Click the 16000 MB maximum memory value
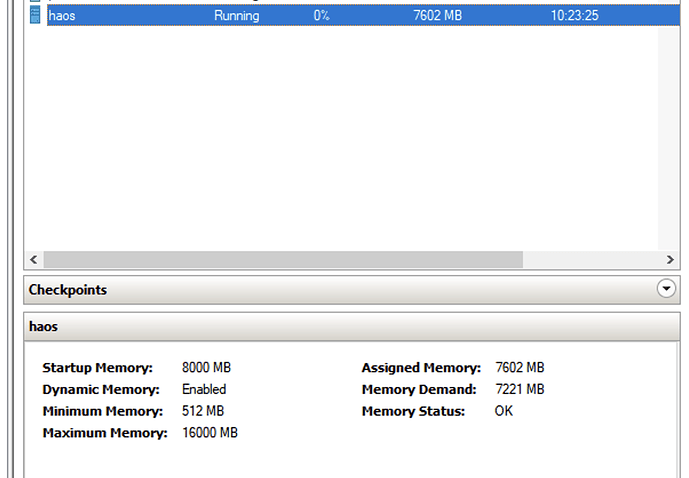 (210, 433)
